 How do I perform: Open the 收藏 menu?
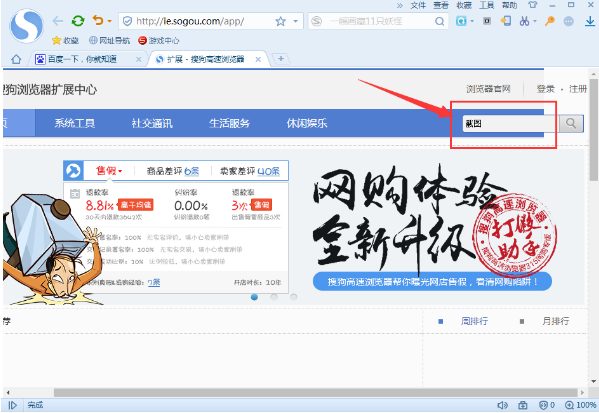click(x=463, y=5)
